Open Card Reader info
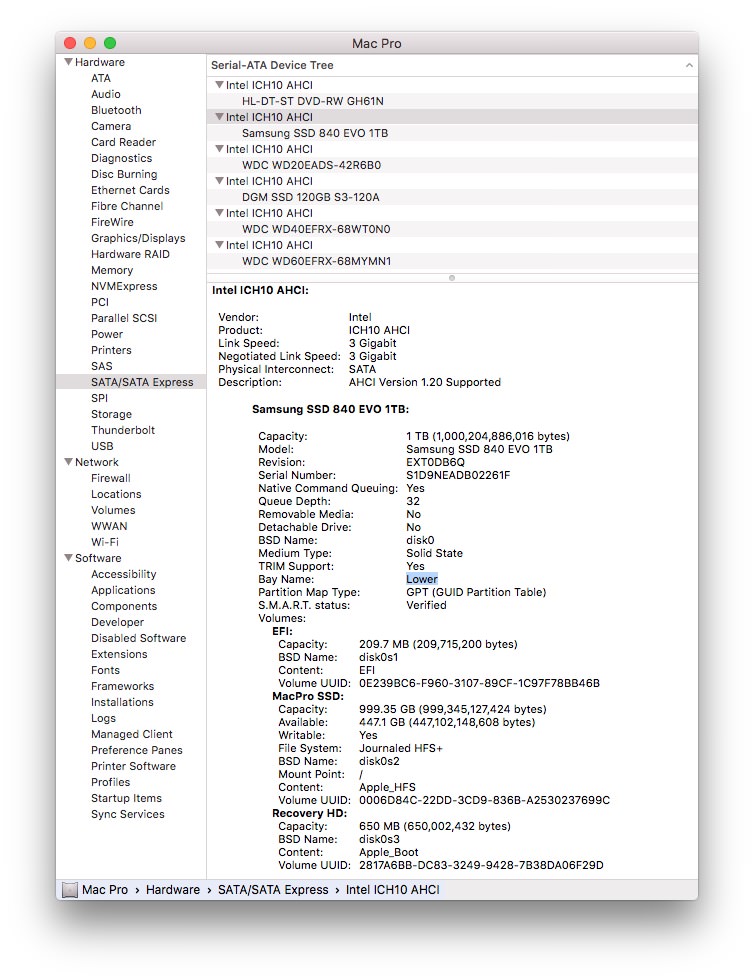The image size is (754, 980). point(123,142)
